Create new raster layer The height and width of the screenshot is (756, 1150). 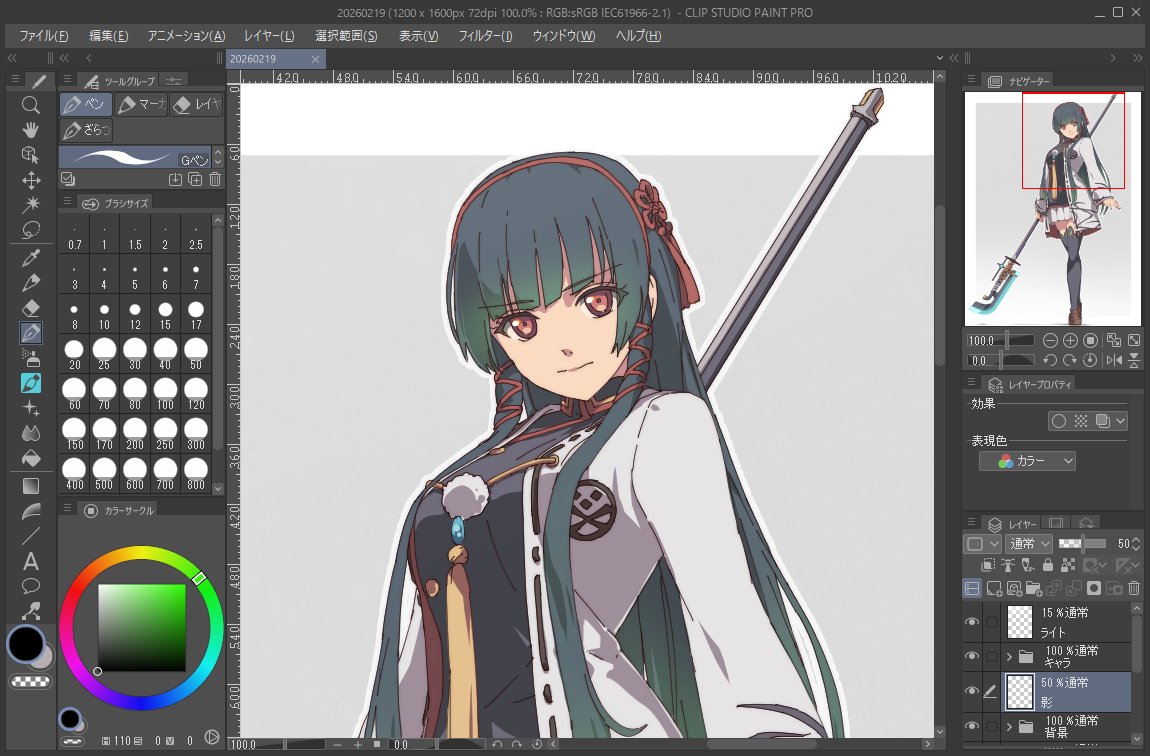994,588
